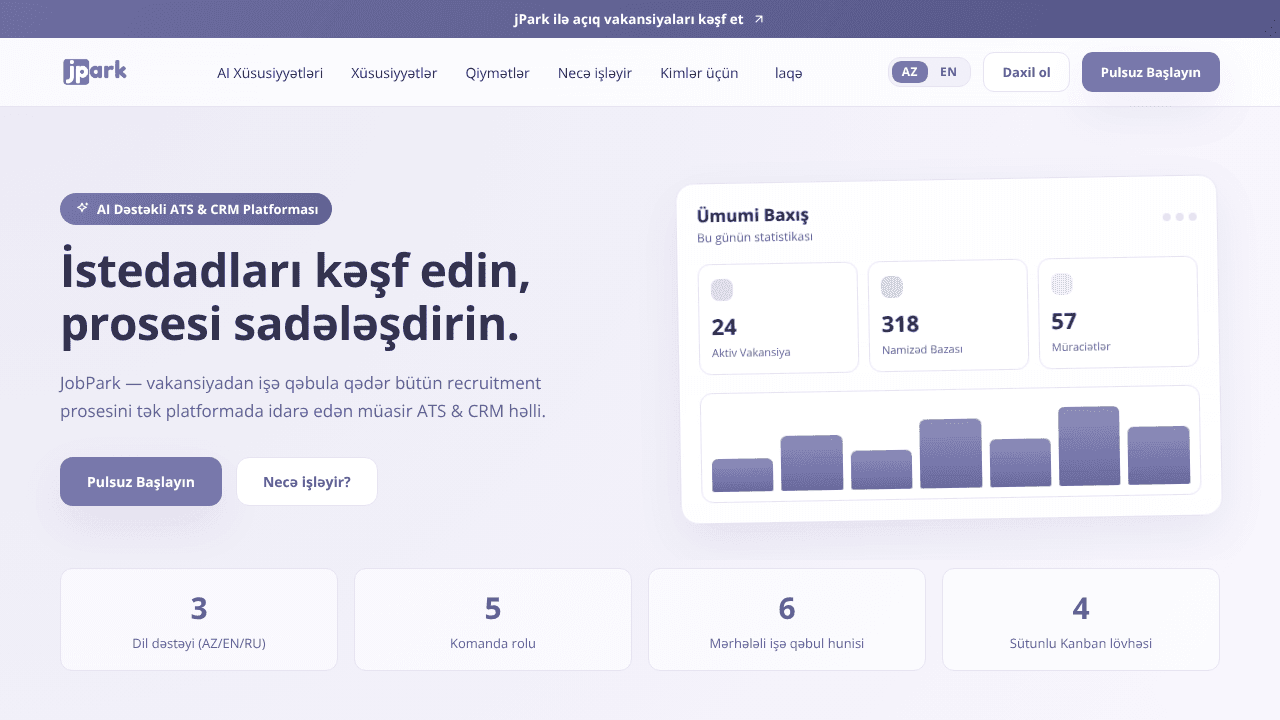1280x720 pixels.
Task: Switch language to AZ
Action: coord(910,72)
